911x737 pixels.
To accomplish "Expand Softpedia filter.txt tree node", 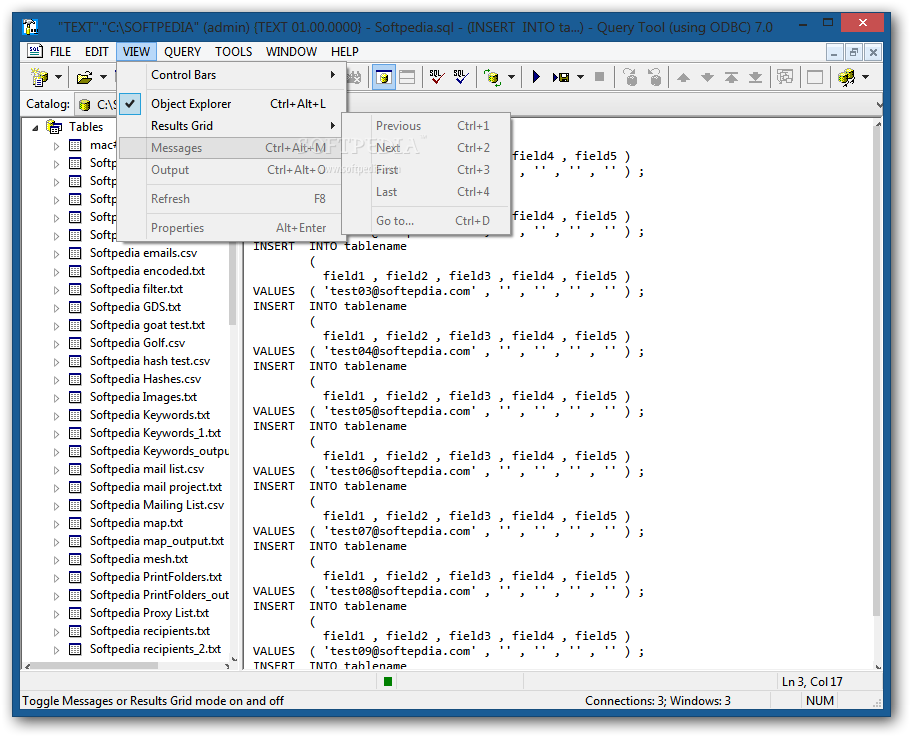I will pos(56,290).
